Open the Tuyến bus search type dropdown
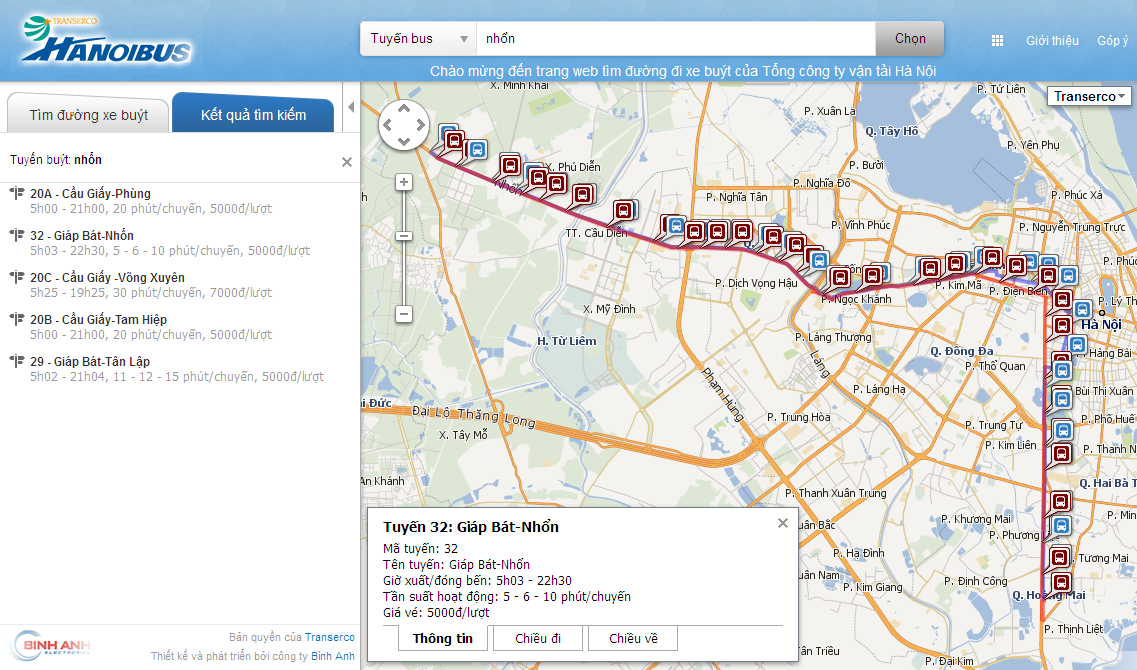Image resolution: width=1137 pixels, height=670 pixels. (x=418, y=38)
